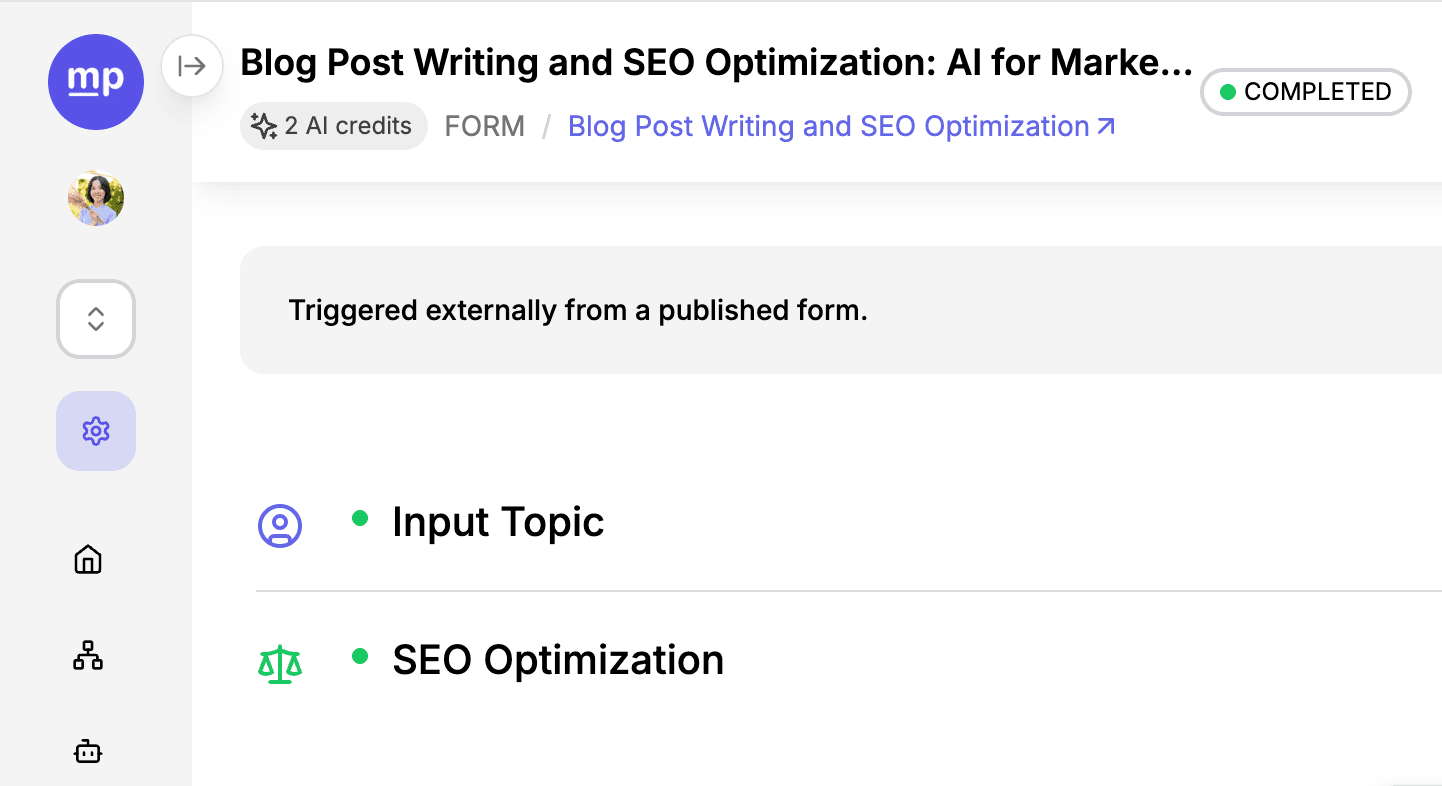Go to Home icon in sidebar
Viewport: 1442px width, 786px height.
pos(88,559)
